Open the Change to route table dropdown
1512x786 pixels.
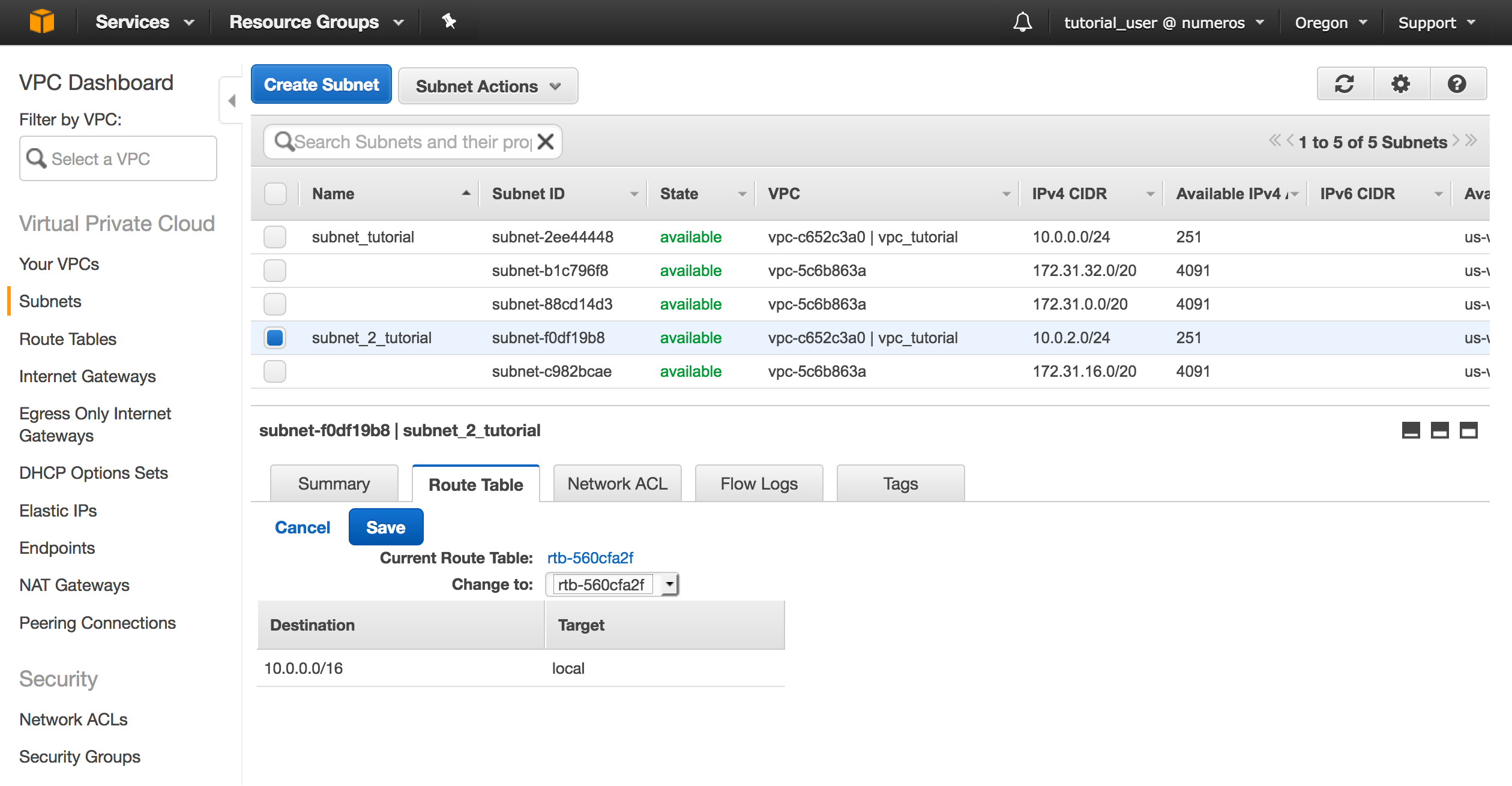pyautogui.click(x=612, y=584)
